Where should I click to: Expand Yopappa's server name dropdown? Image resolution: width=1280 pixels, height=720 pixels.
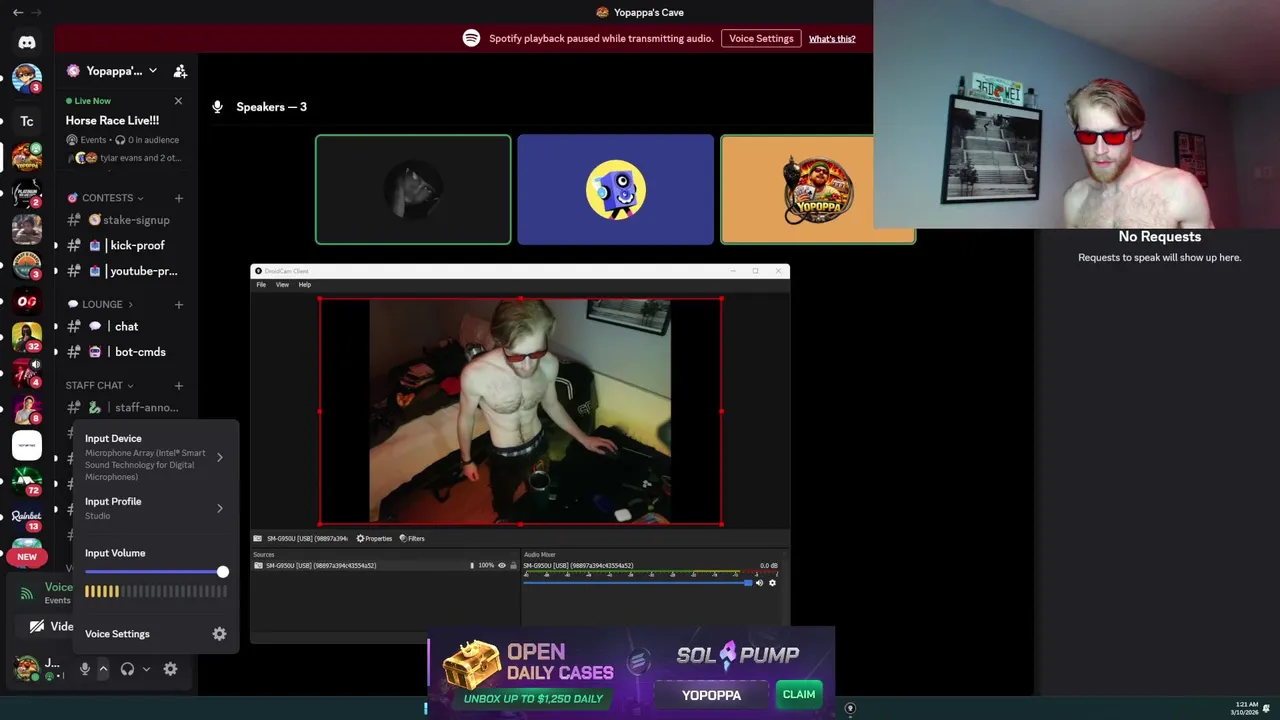click(x=152, y=71)
